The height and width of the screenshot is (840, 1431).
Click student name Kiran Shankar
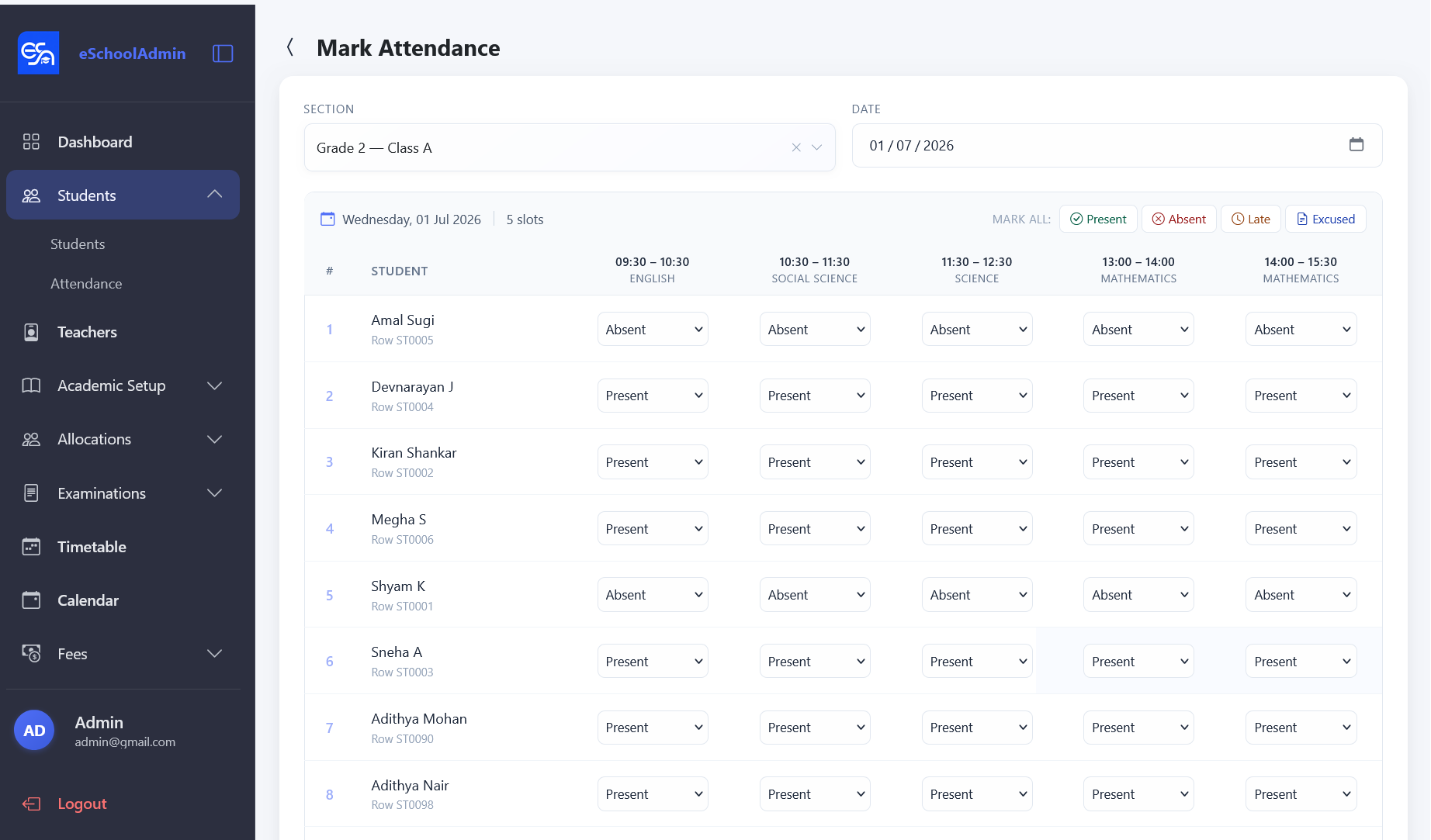(414, 453)
